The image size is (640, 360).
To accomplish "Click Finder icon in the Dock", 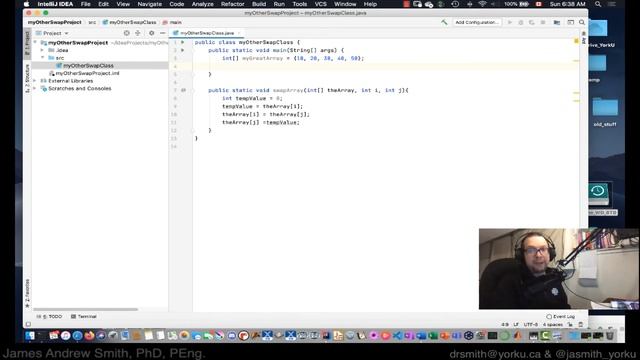I will [30, 336].
